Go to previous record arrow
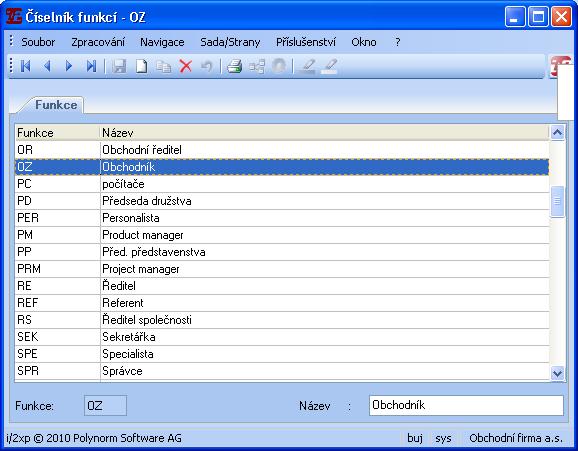 47,66
